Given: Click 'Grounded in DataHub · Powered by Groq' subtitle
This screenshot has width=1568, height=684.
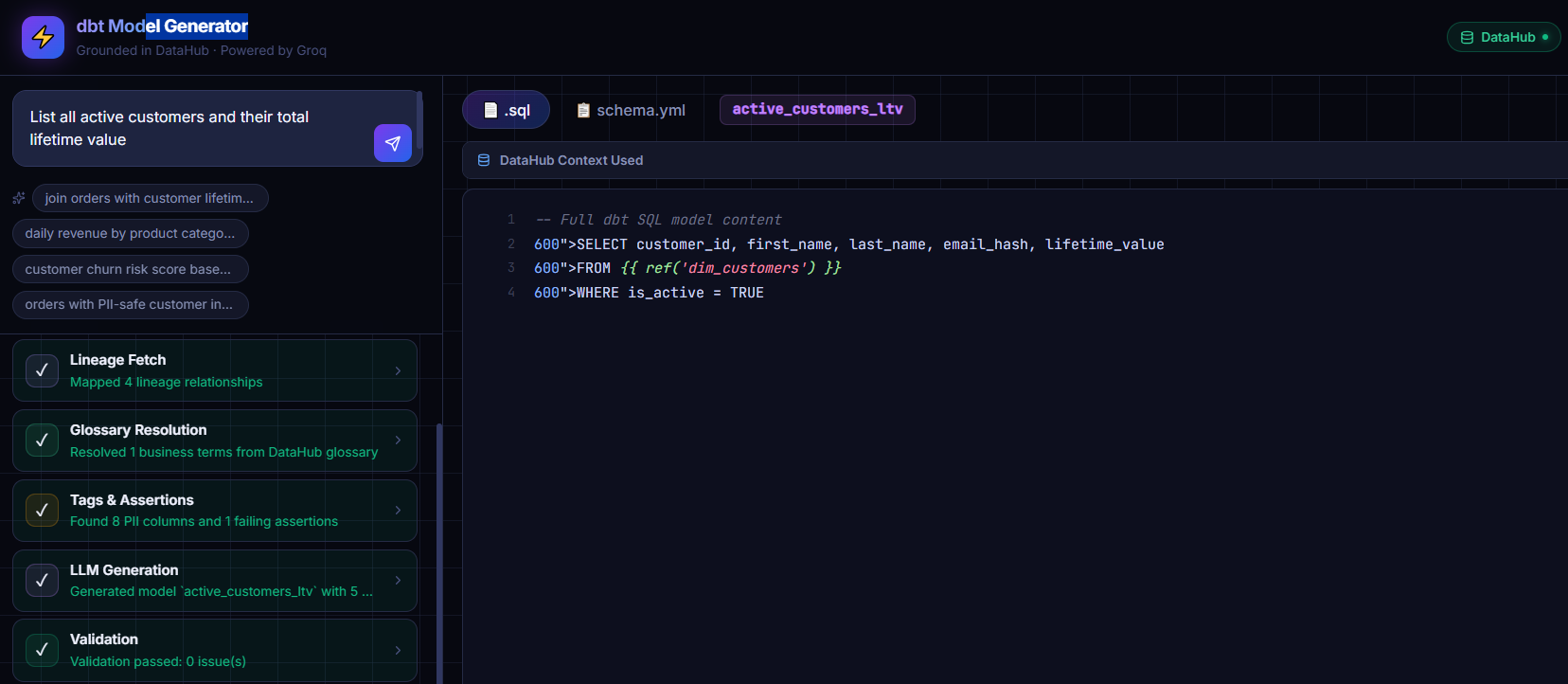Looking at the screenshot, I should (x=202, y=50).
